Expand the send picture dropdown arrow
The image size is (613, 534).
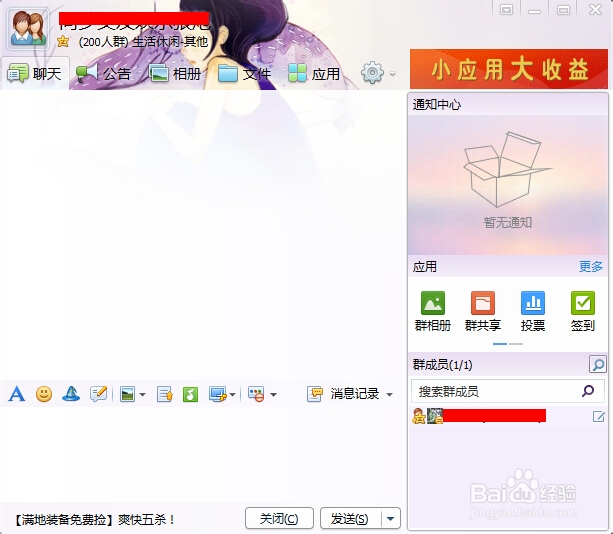(x=142, y=395)
